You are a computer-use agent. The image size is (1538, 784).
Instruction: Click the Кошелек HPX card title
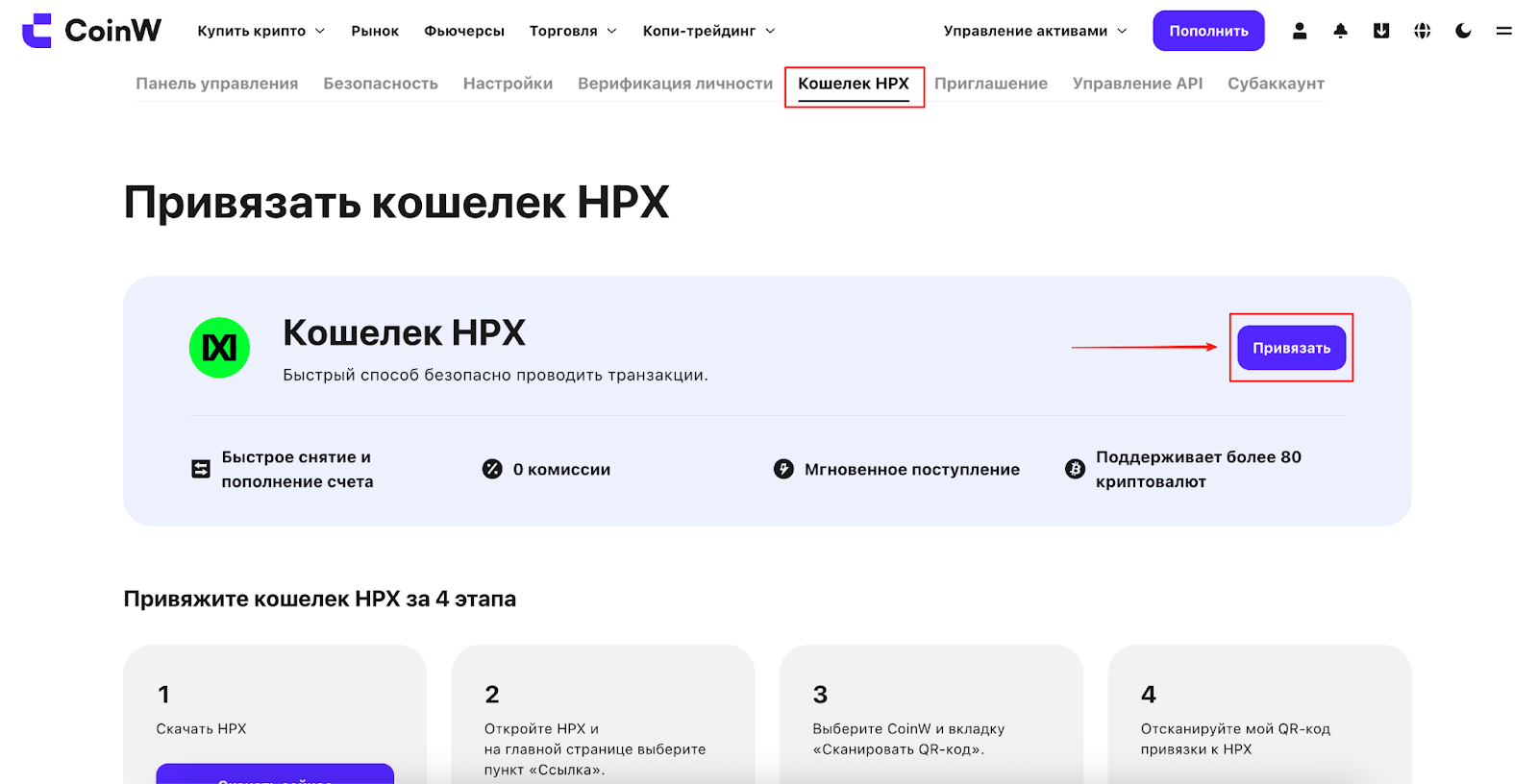pos(404,333)
